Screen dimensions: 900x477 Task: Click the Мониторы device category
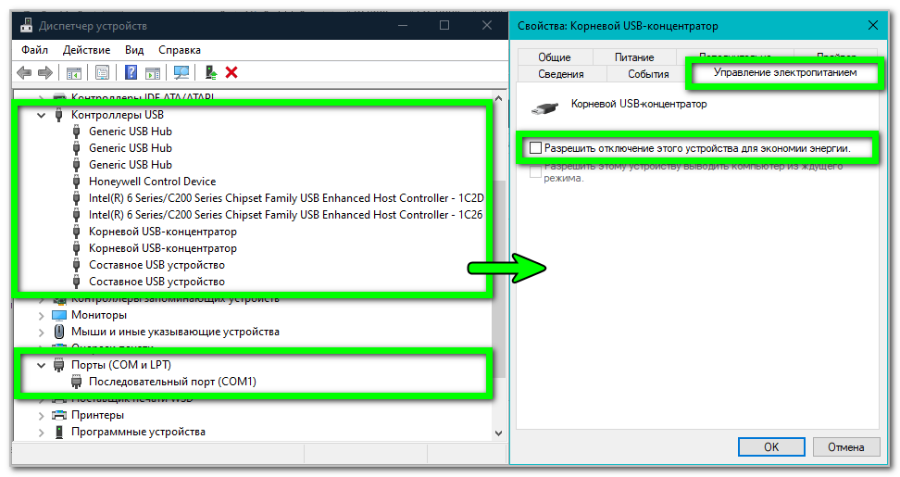98,314
